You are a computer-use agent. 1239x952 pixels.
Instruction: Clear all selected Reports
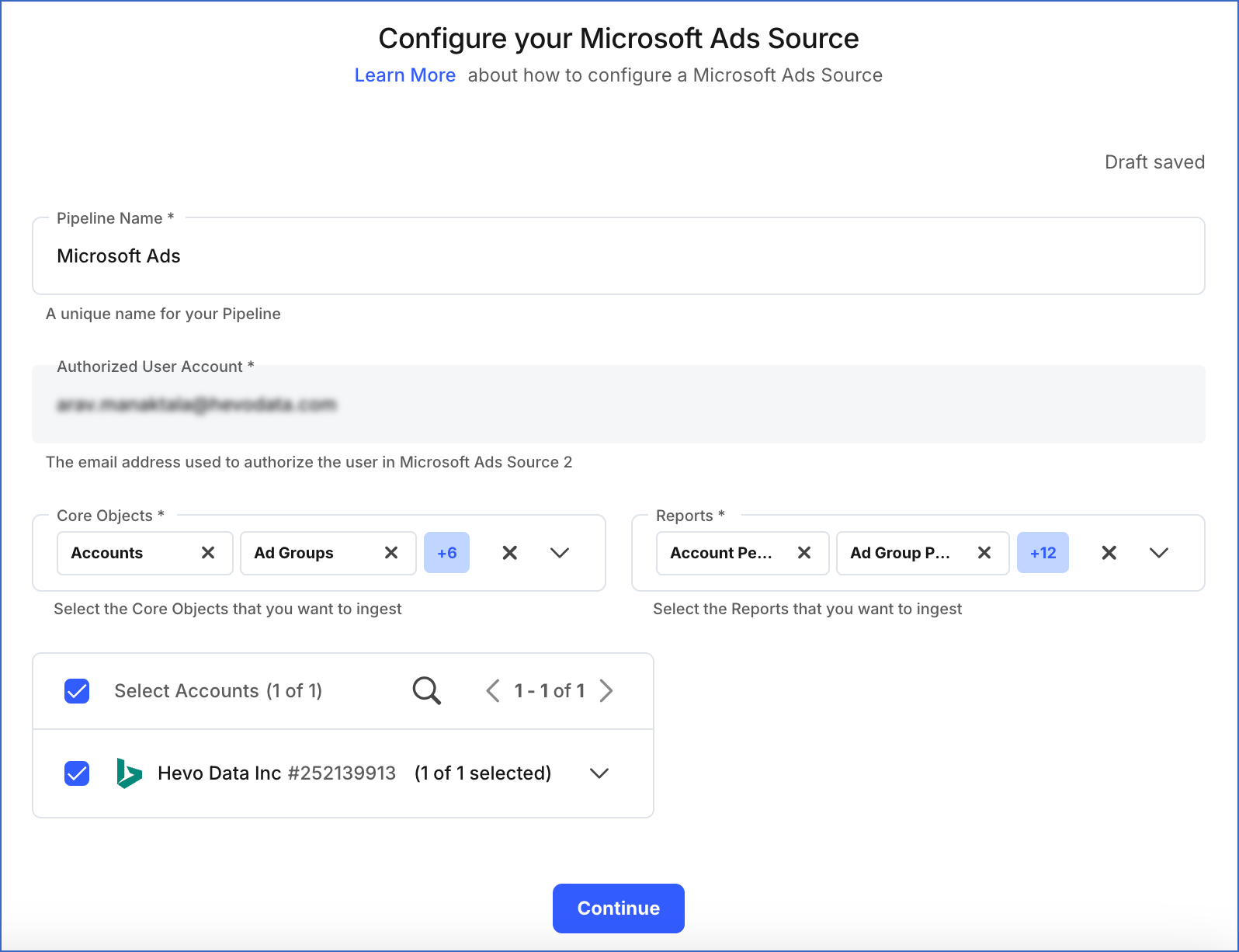1109,553
